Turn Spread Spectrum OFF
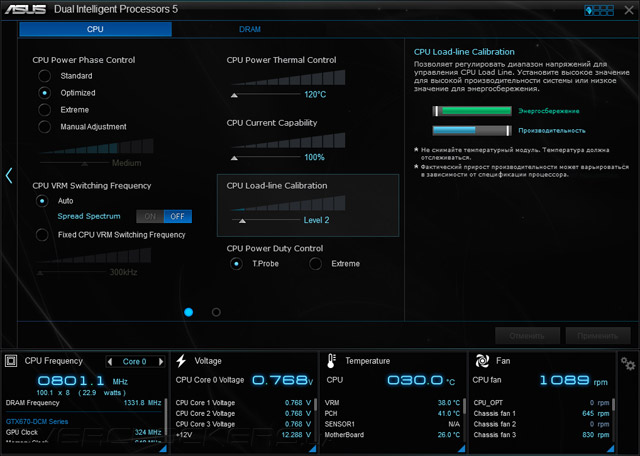This screenshot has width=640, height=456. (178, 216)
